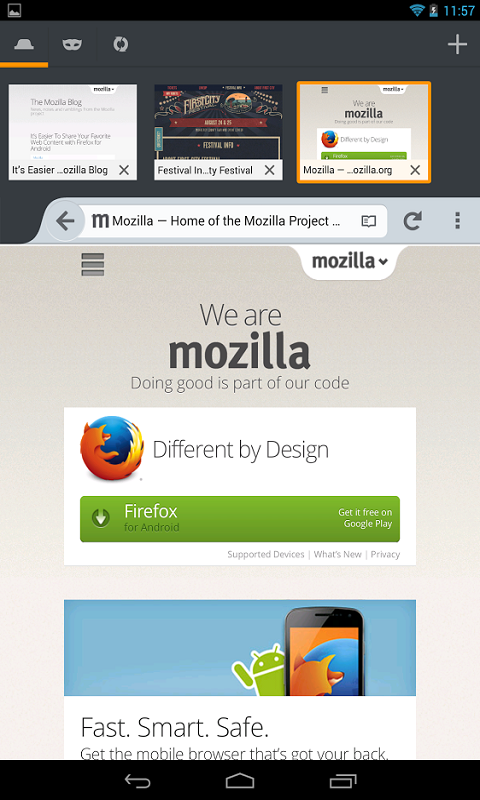
Task: Open the What's New link
Action: click(x=338, y=555)
